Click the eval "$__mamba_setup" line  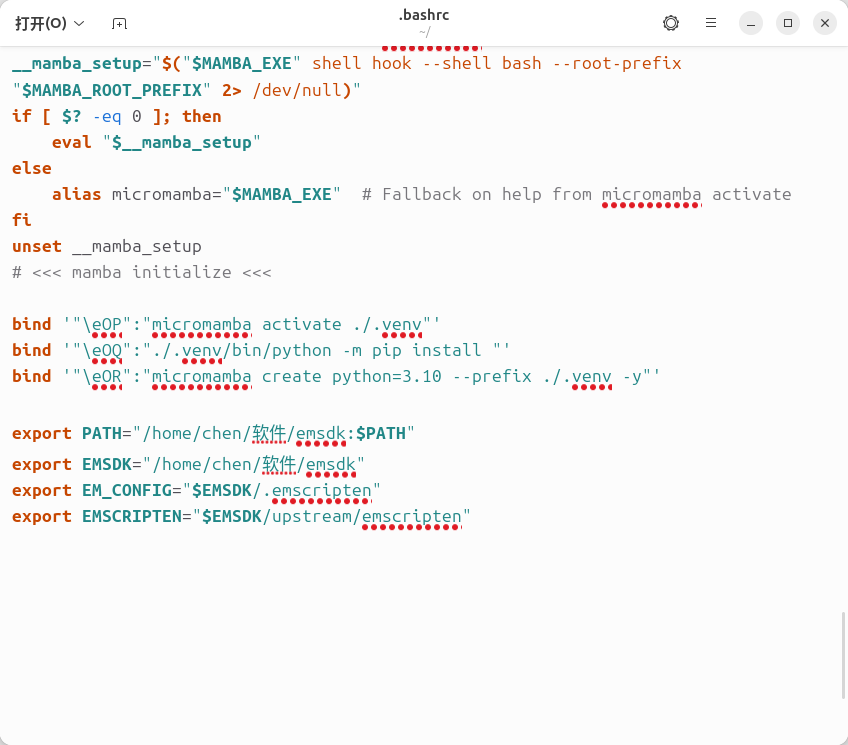pyautogui.click(x=156, y=142)
